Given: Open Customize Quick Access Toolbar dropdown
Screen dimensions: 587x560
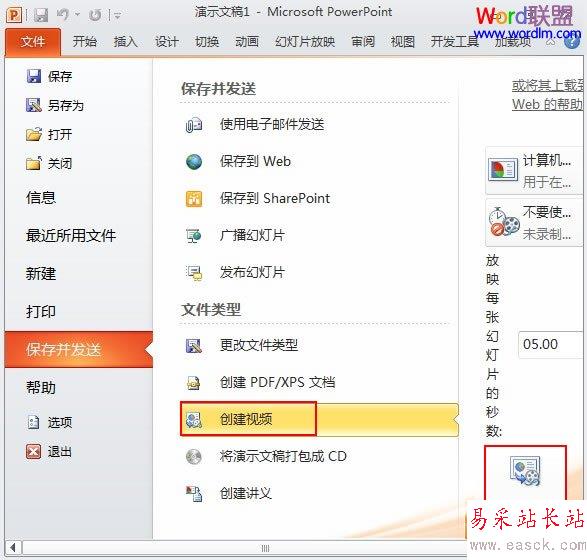Looking at the screenshot, I should coord(118,15).
